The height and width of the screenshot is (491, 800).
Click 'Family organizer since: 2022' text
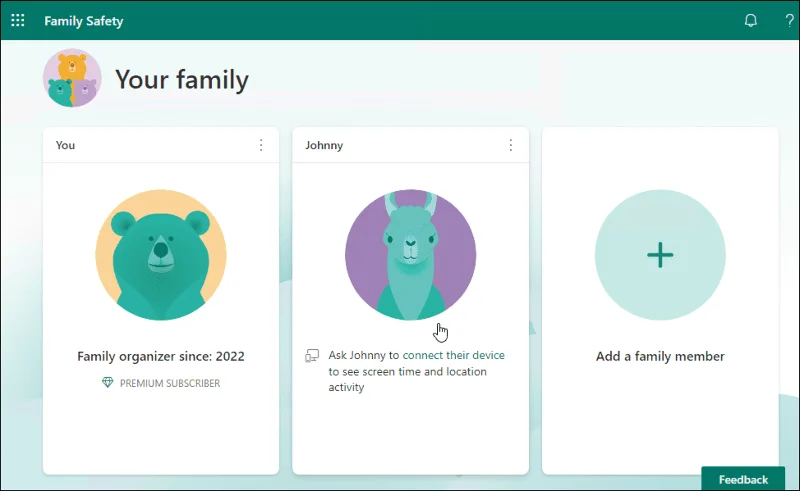tap(161, 356)
